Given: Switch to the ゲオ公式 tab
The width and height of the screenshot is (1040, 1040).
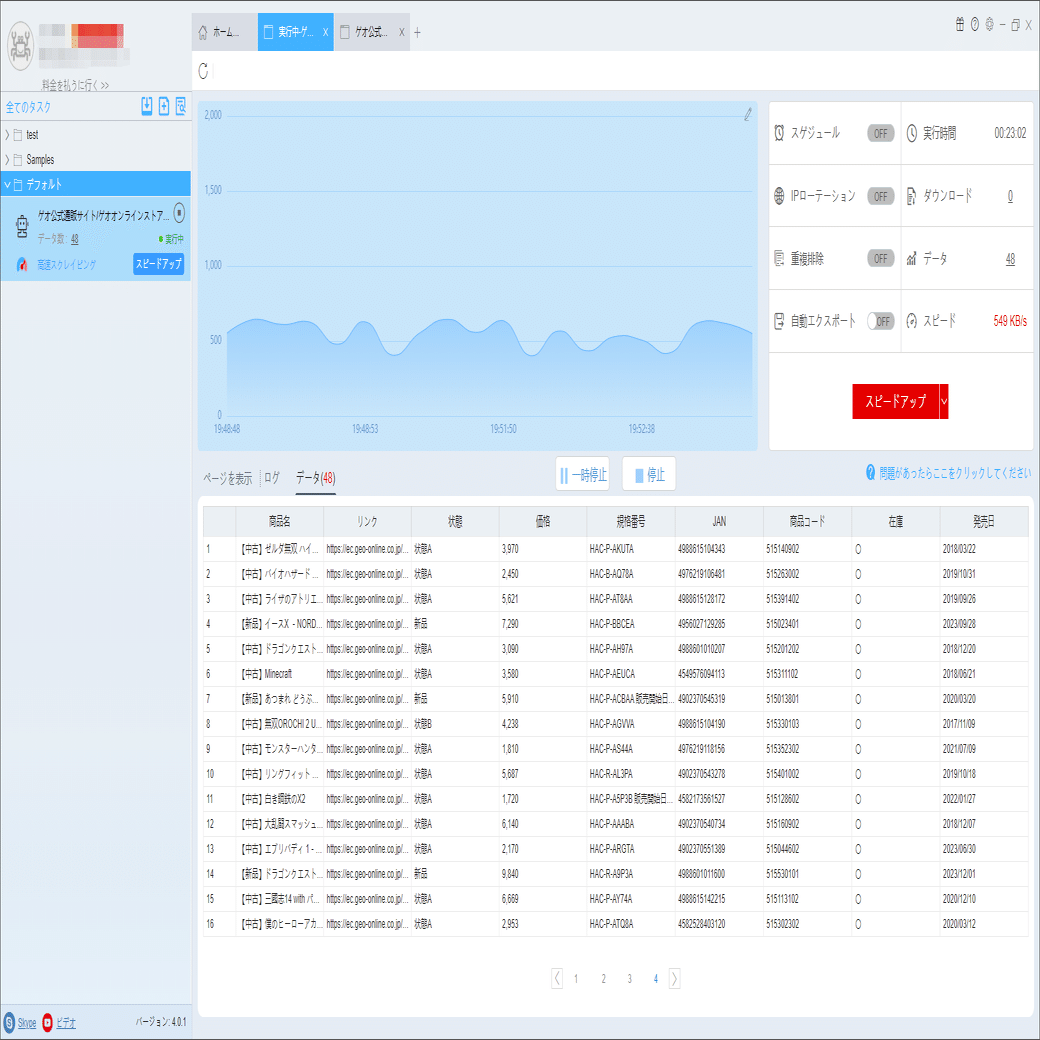Looking at the screenshot, I should click(x=371, y=32).
